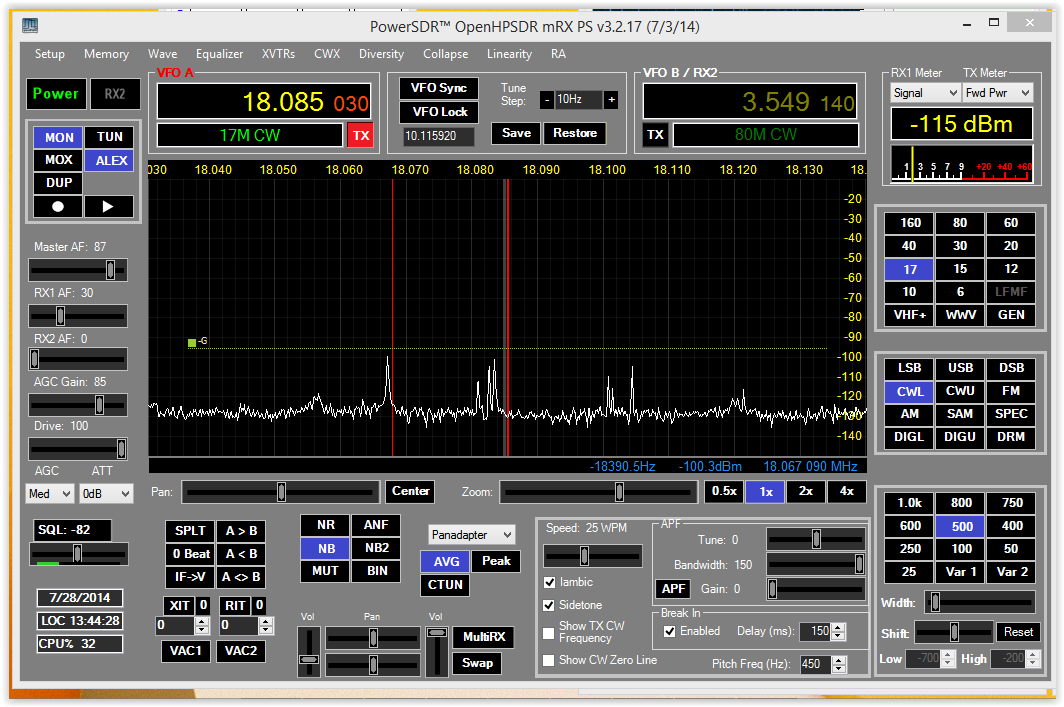Select the USB mode button

click(x=960, y=368)
